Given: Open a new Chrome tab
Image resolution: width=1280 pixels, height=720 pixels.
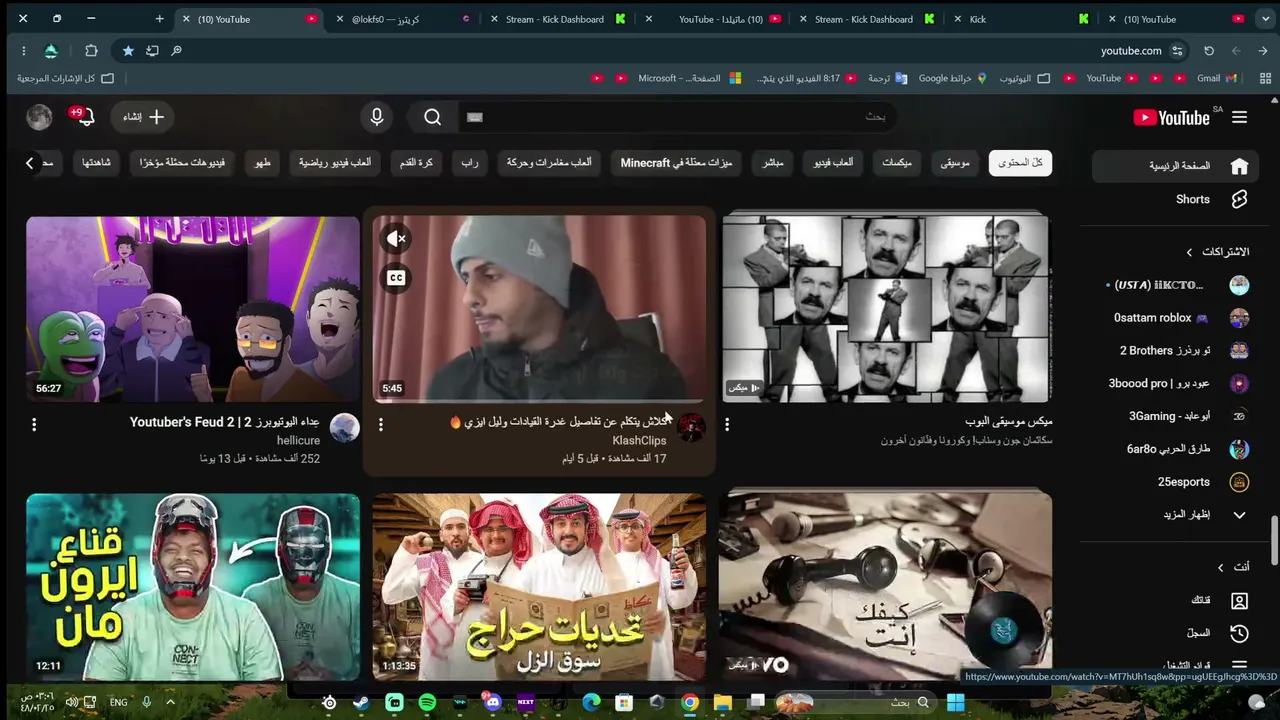Looking at the screenshot, I should click(x=159, y=19).
